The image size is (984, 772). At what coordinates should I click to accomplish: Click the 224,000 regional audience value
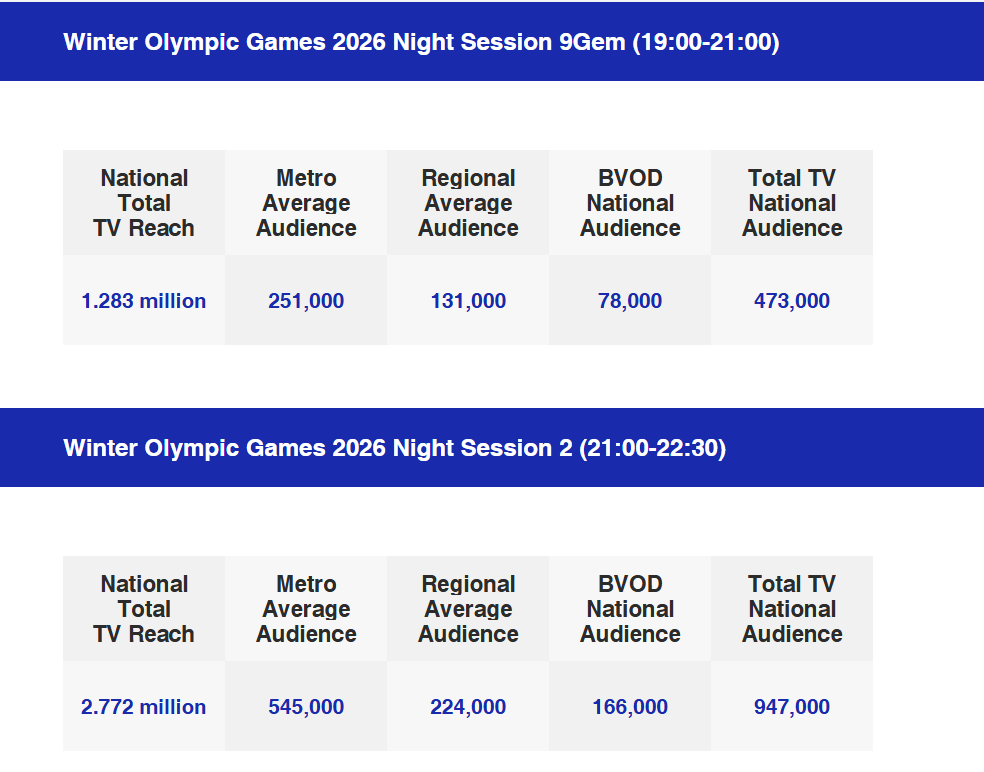(x=468, y=707)
